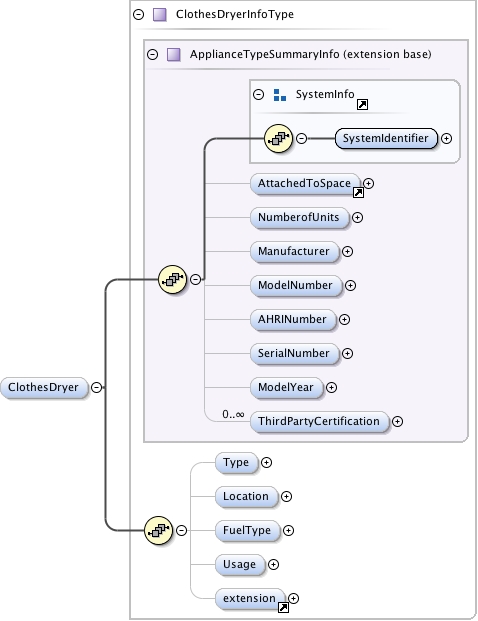The image size is (478, 621).
Task: Click the SystemInfo group title text
Action: (x=325, y=94)
